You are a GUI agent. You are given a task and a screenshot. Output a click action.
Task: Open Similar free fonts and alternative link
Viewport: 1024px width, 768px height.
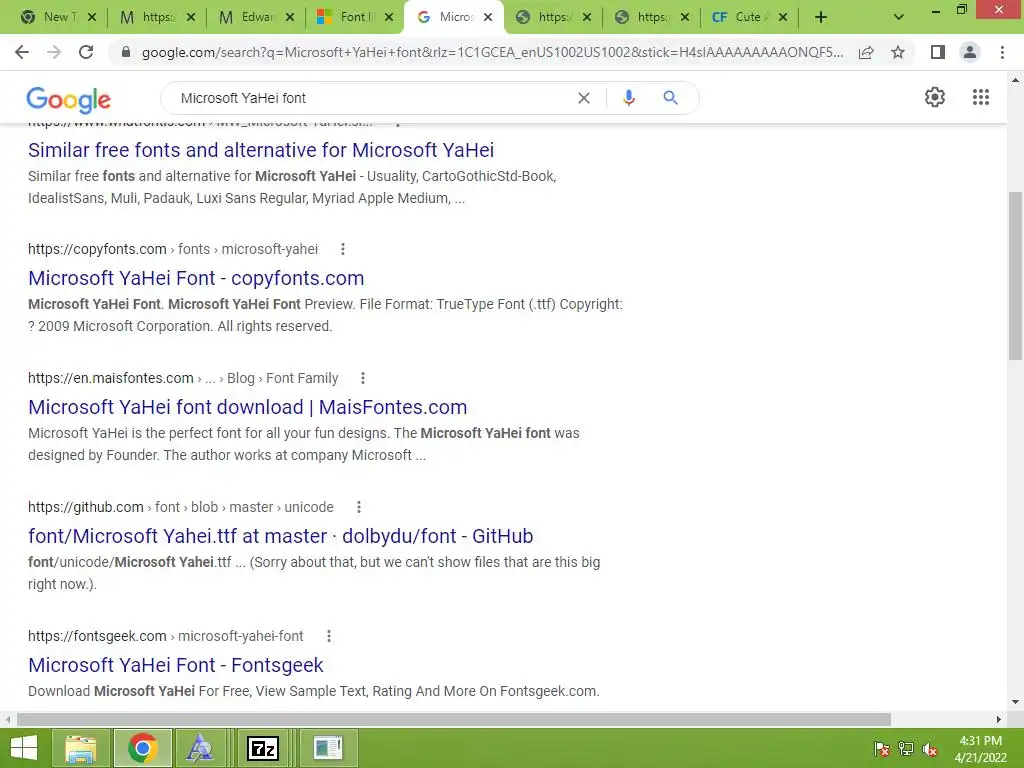tap(261, 150)
